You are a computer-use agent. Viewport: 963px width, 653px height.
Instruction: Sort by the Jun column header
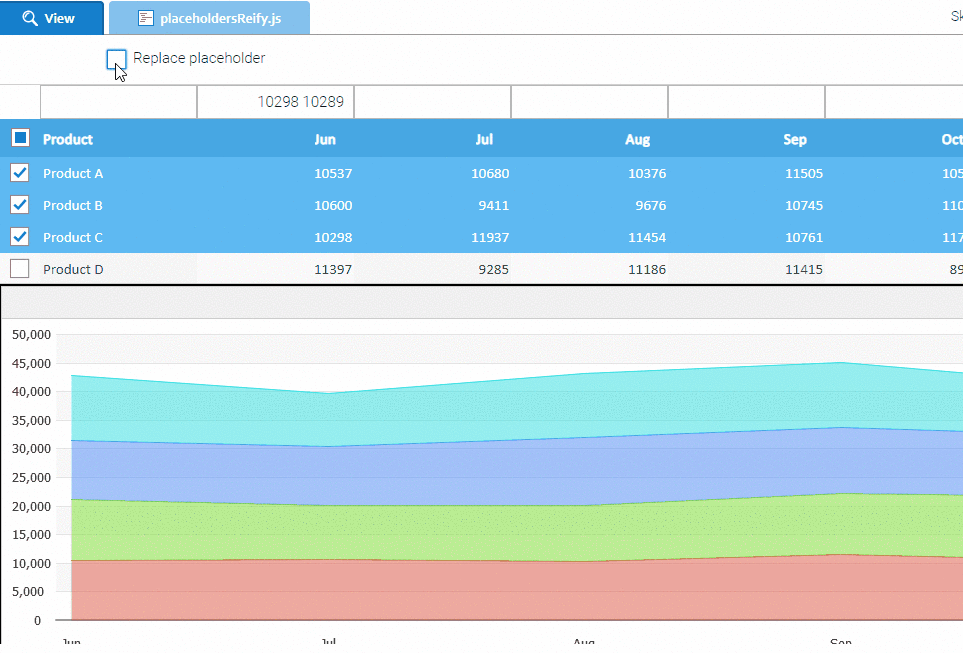325,139
